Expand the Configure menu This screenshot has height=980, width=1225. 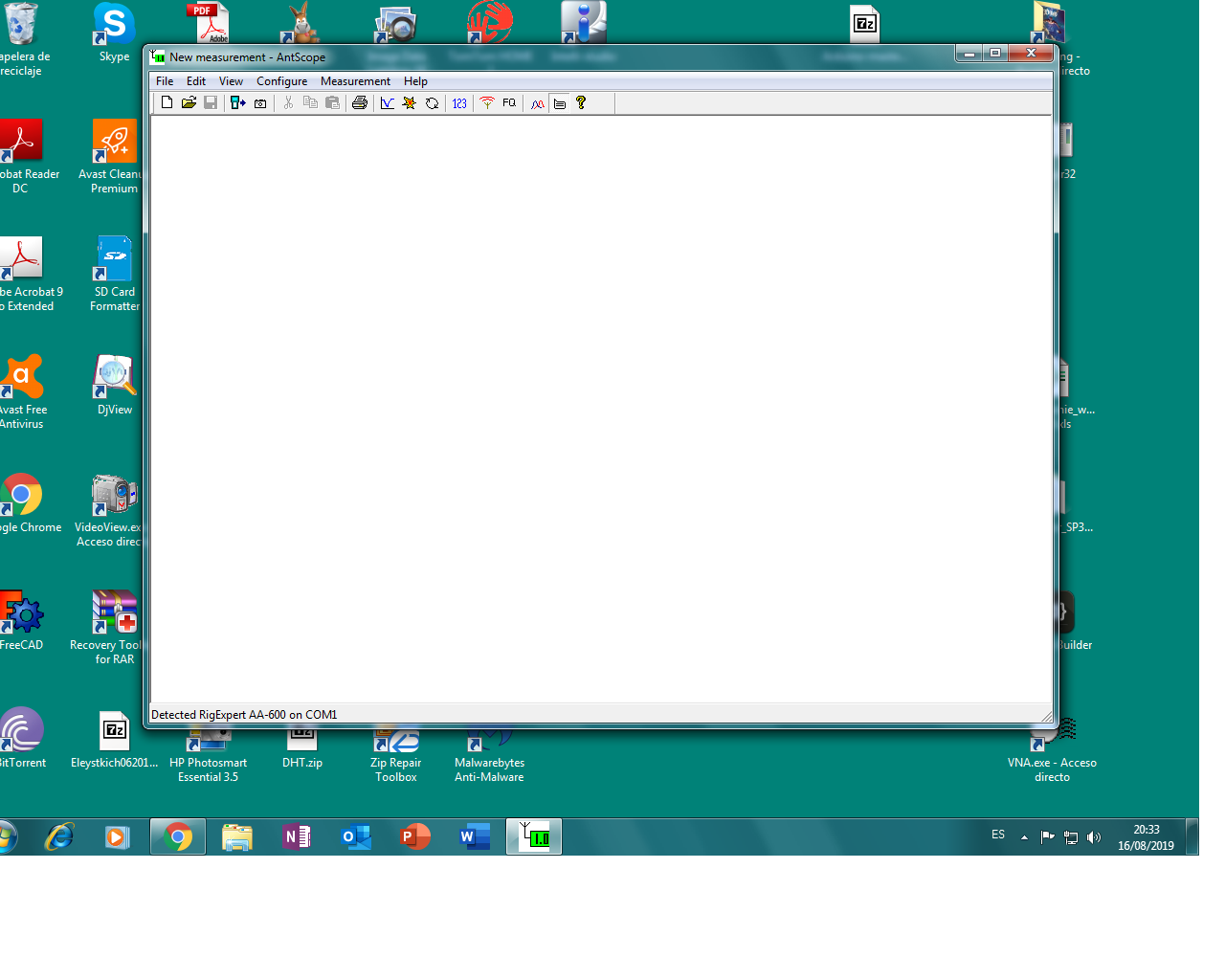click(x=281, y=81)
